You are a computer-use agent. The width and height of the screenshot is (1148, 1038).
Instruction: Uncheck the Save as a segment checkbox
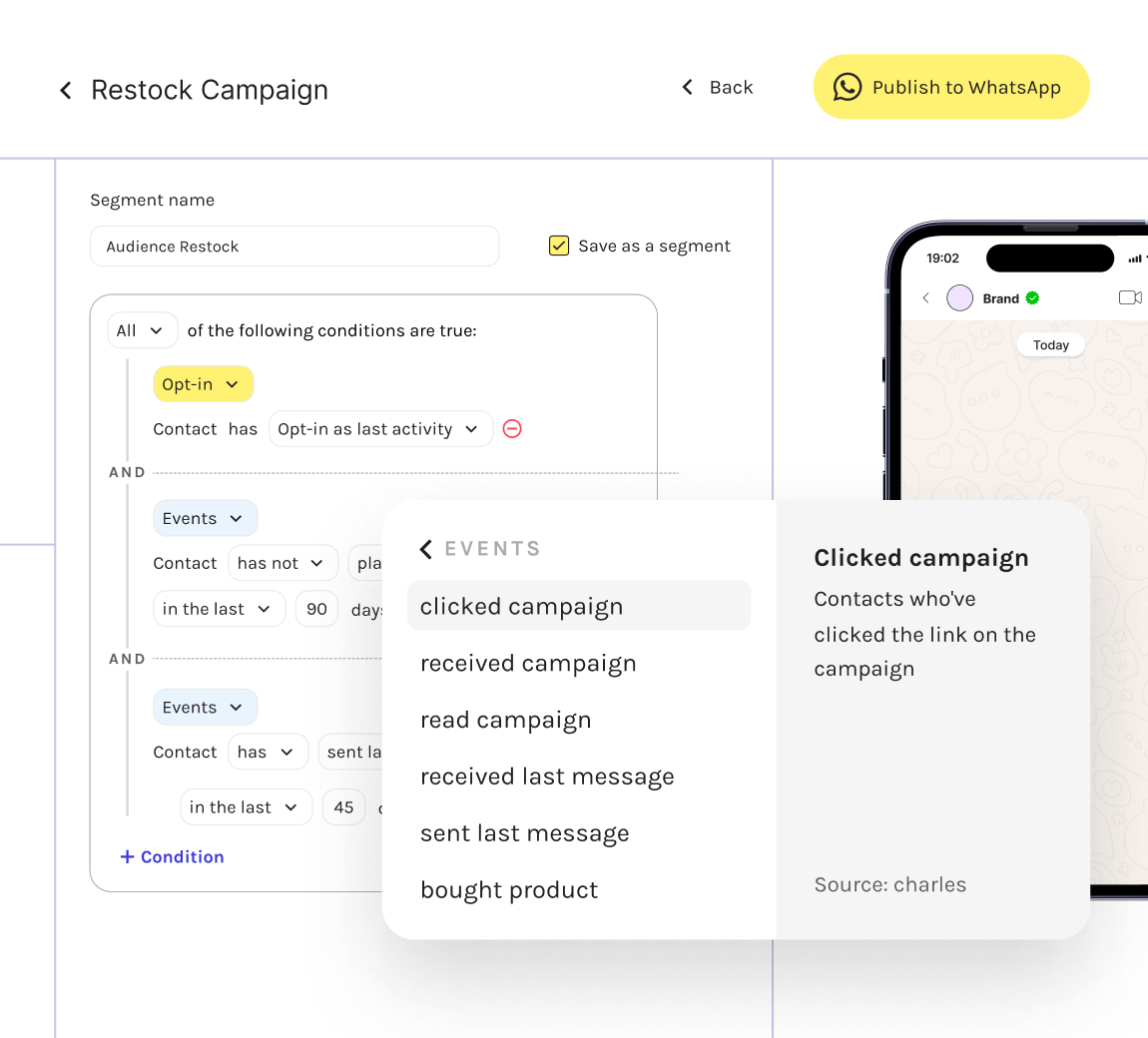[x=559, y=246]
